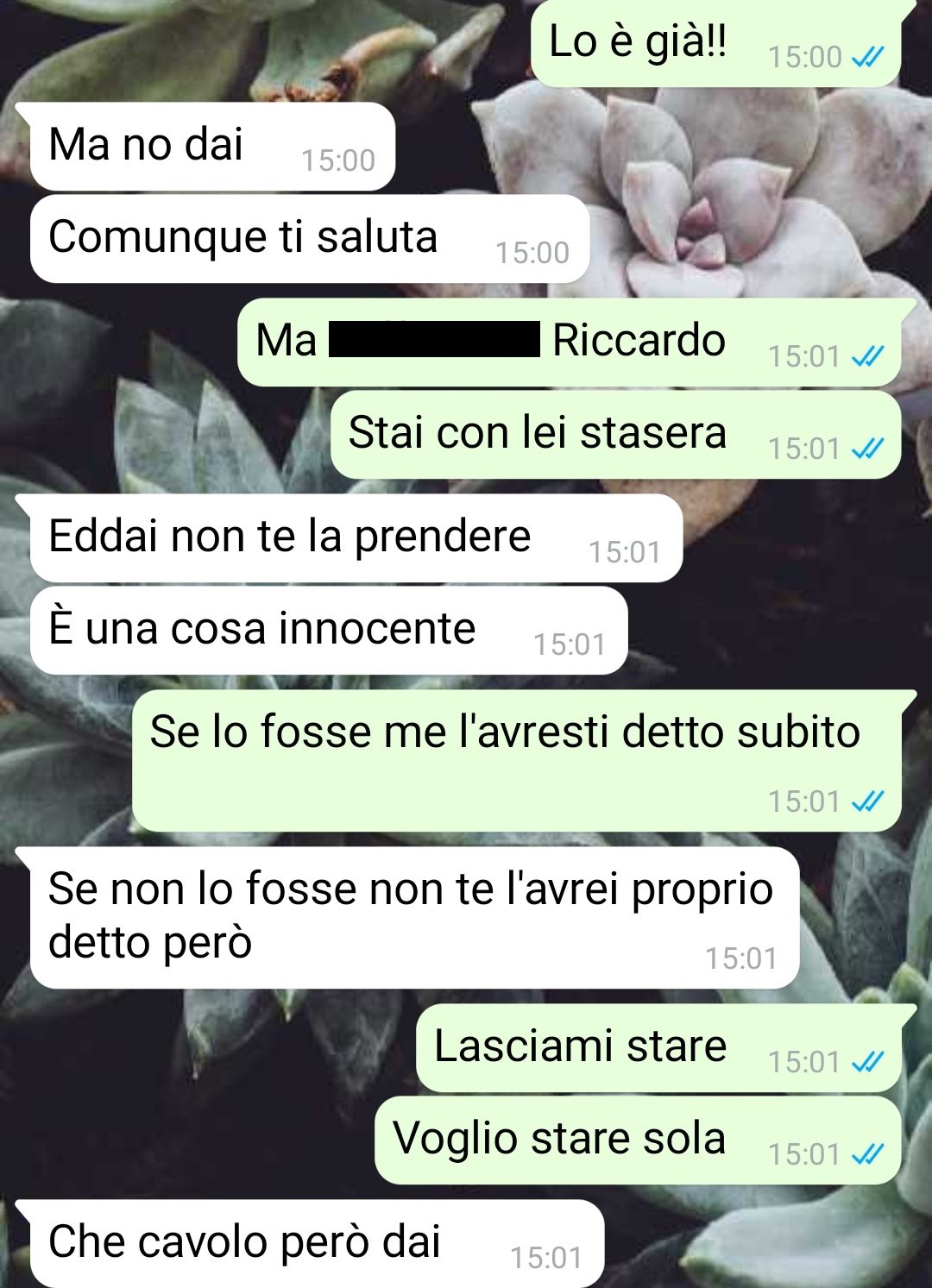Tap the "È una cosa innocente" bubble

tap(328, 631)
